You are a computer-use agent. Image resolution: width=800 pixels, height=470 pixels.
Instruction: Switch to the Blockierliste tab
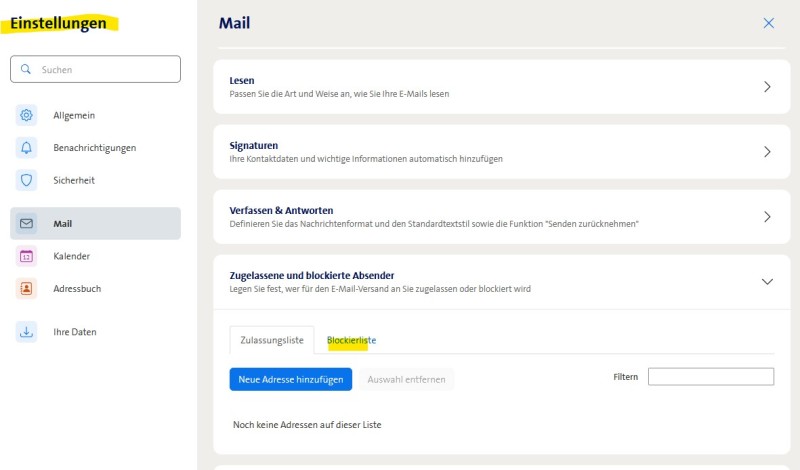coord(351,340)
